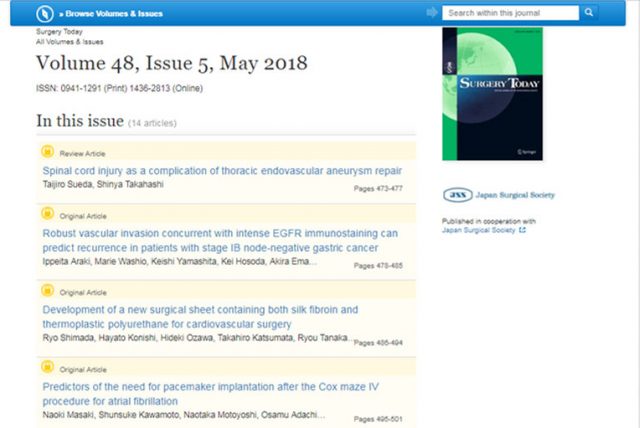Image resolution: width=640 pixels, height=428 pixels.
Task: Open Browse Volumes & Issues menu
Action: pyautogui.click(x=113, y=14)
